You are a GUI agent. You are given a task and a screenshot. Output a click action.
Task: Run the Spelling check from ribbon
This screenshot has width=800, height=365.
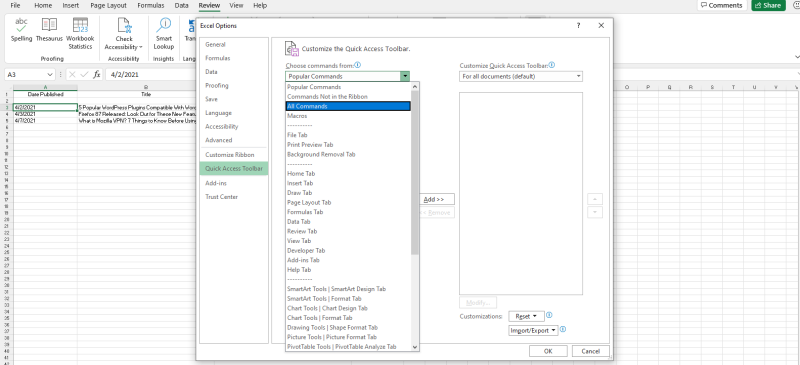[21, 30]
